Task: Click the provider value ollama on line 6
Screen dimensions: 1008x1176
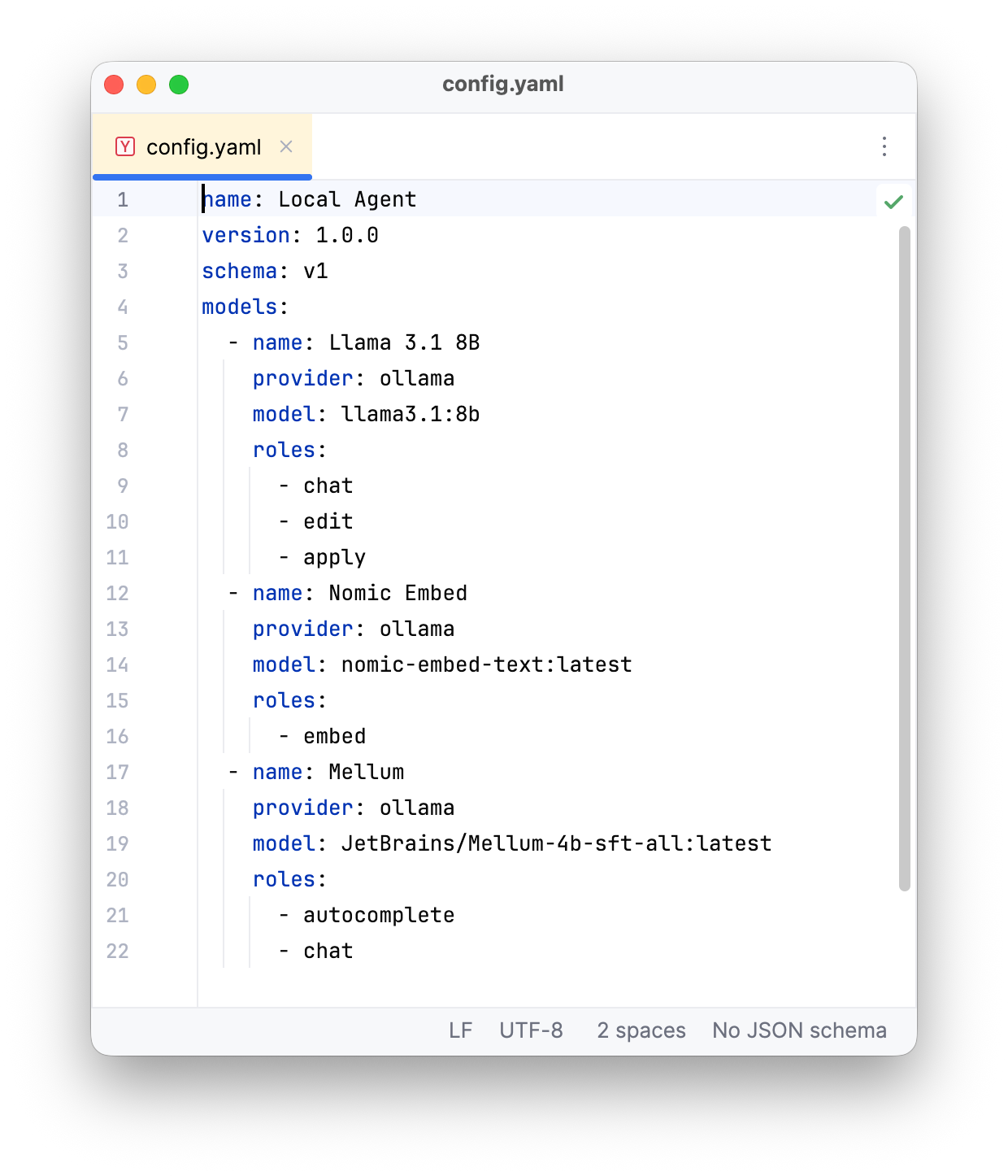Action: [x=416, y=378]
